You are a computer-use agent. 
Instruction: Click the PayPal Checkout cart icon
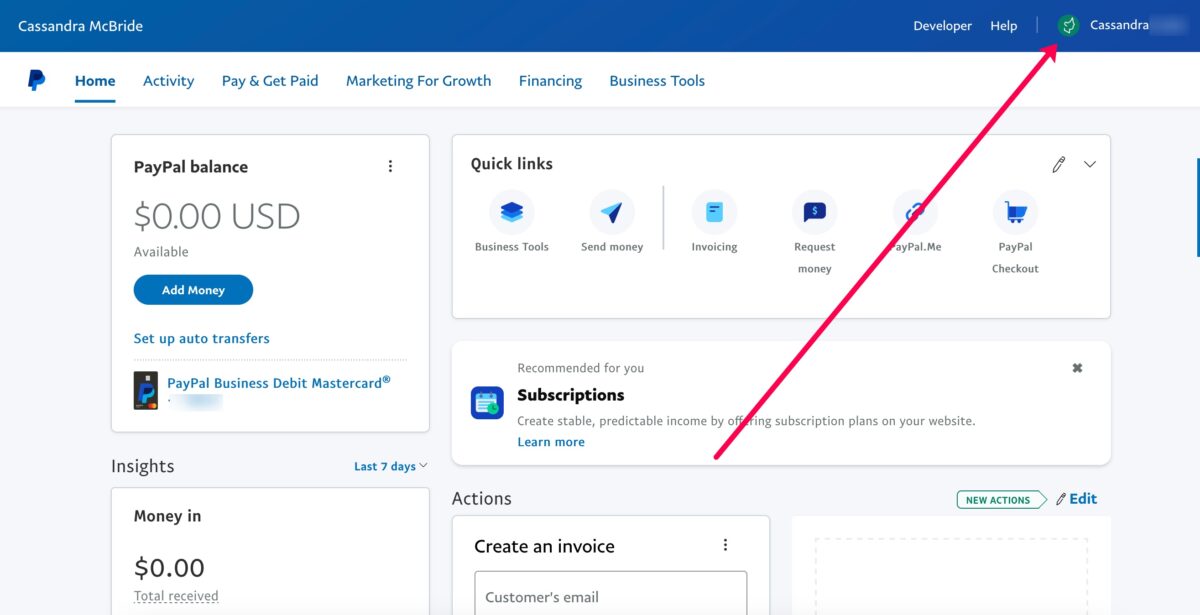pos(1015,212)
